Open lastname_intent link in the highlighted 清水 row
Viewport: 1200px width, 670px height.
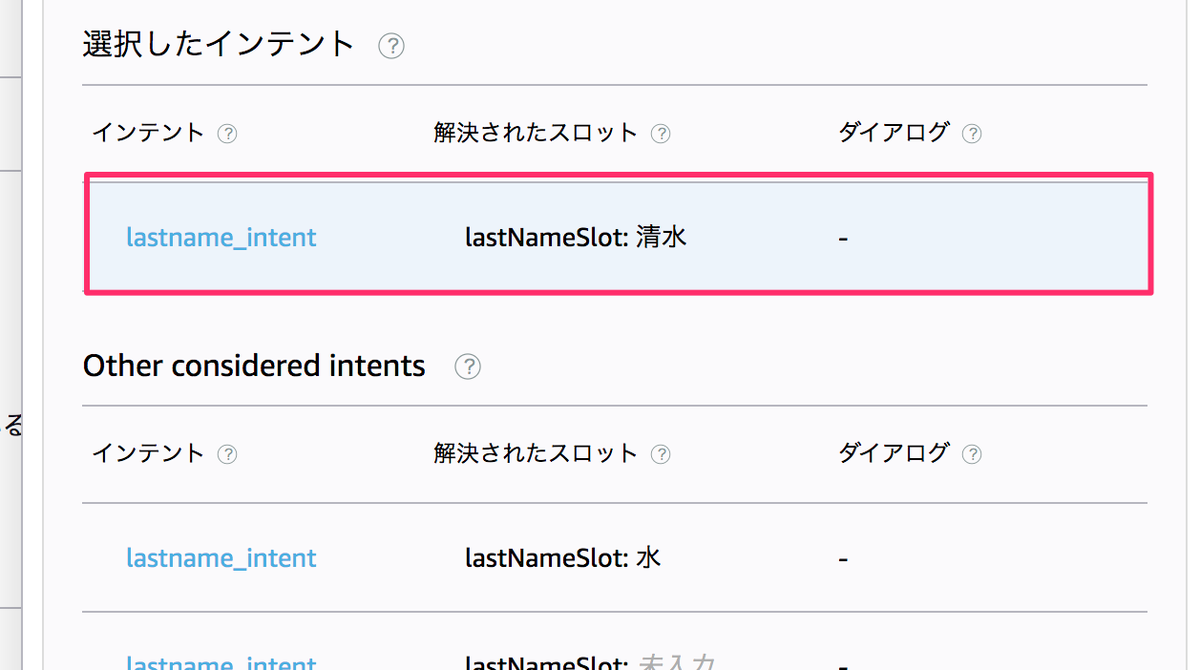(x=221, y=238)
